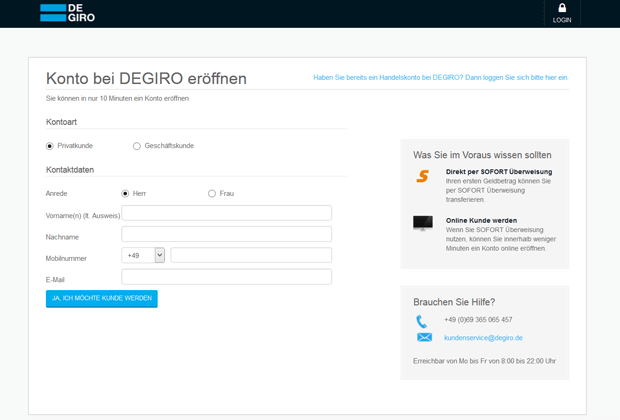Click the 'Brauchen Sie Hilfe?' heading
Viewport: 620px width, 420px height.
pos(454,302)
